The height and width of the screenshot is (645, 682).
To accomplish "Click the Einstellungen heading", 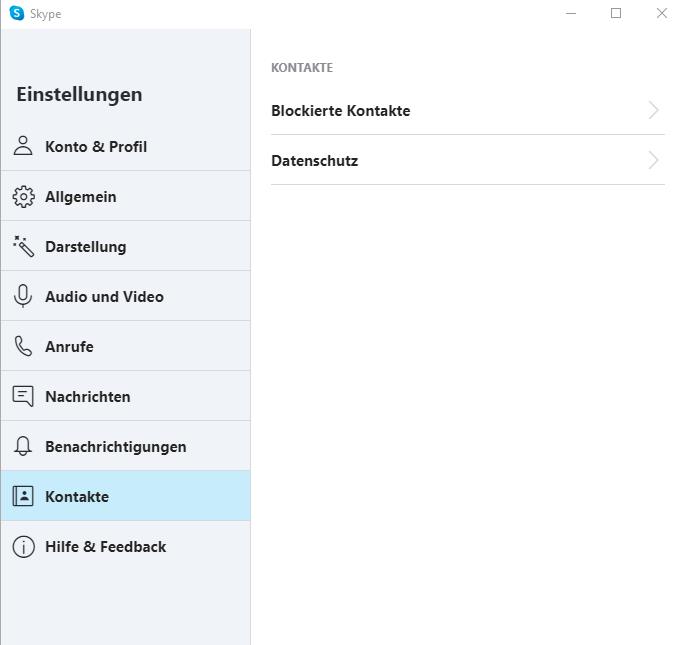I will click(79, 94).
